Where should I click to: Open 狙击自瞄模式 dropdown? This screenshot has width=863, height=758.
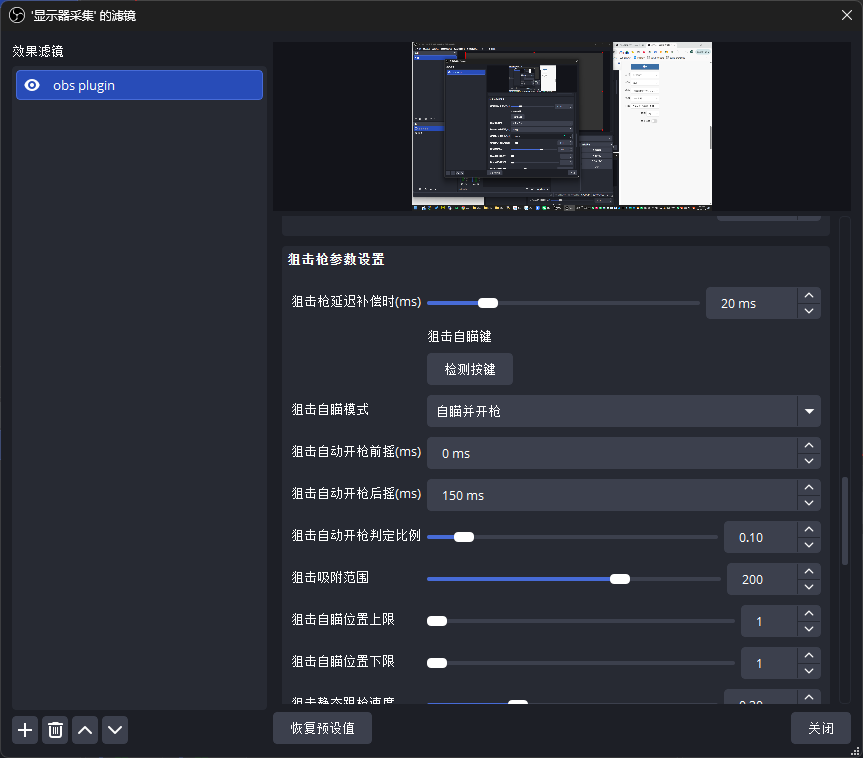coord(624,411)
